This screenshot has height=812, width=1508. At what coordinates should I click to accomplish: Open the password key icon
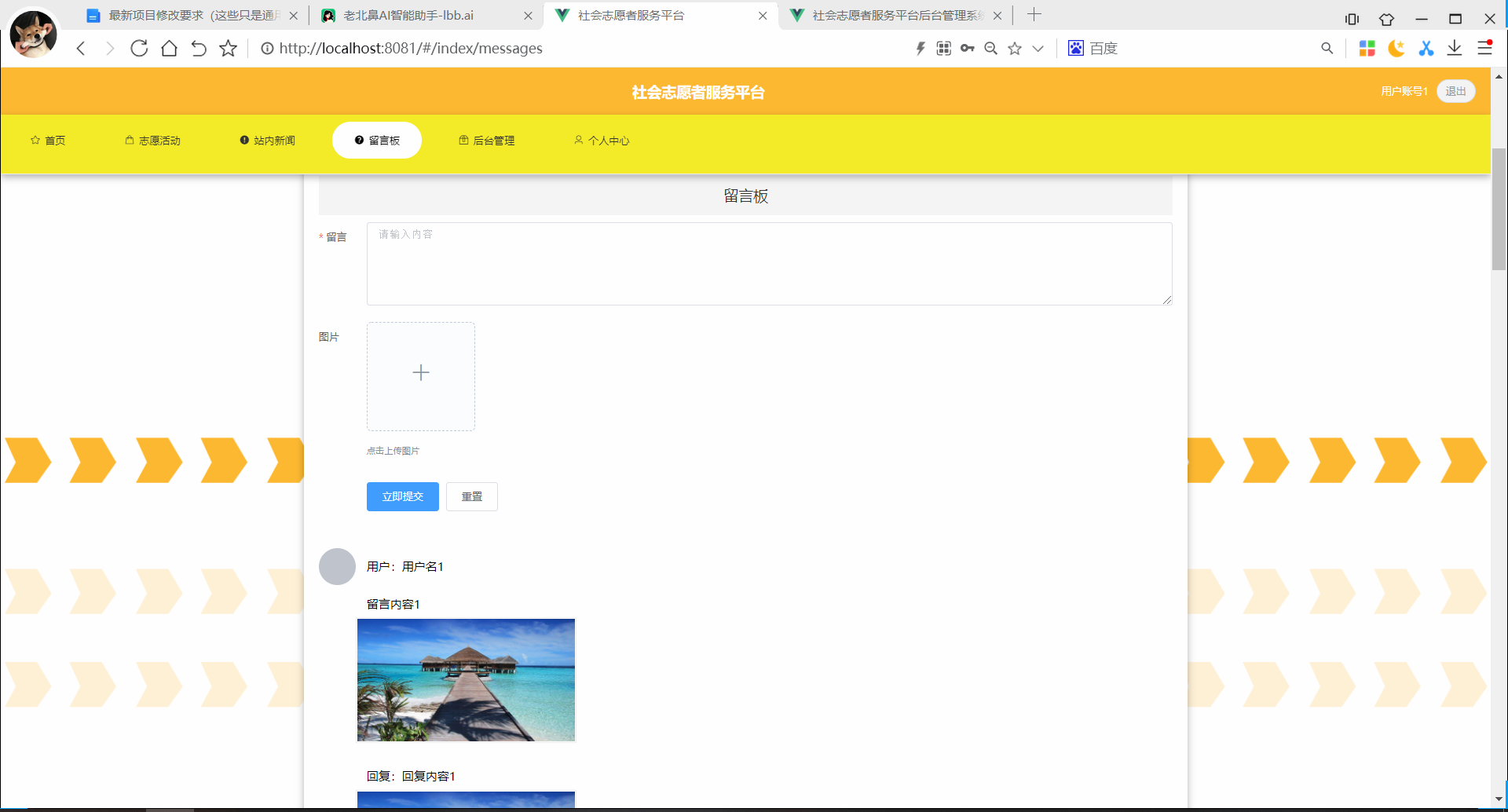(968, 49)
